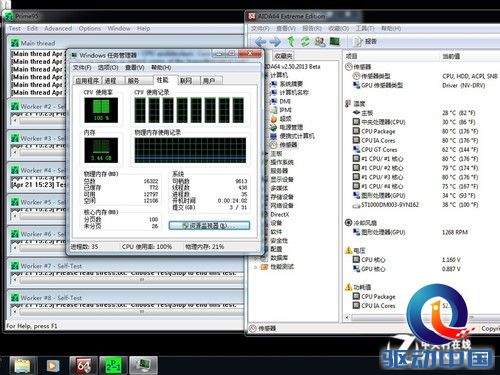Open AIDA64 文件(F) menu
This screenshot has height=375, width=500.
pos(260,29)
